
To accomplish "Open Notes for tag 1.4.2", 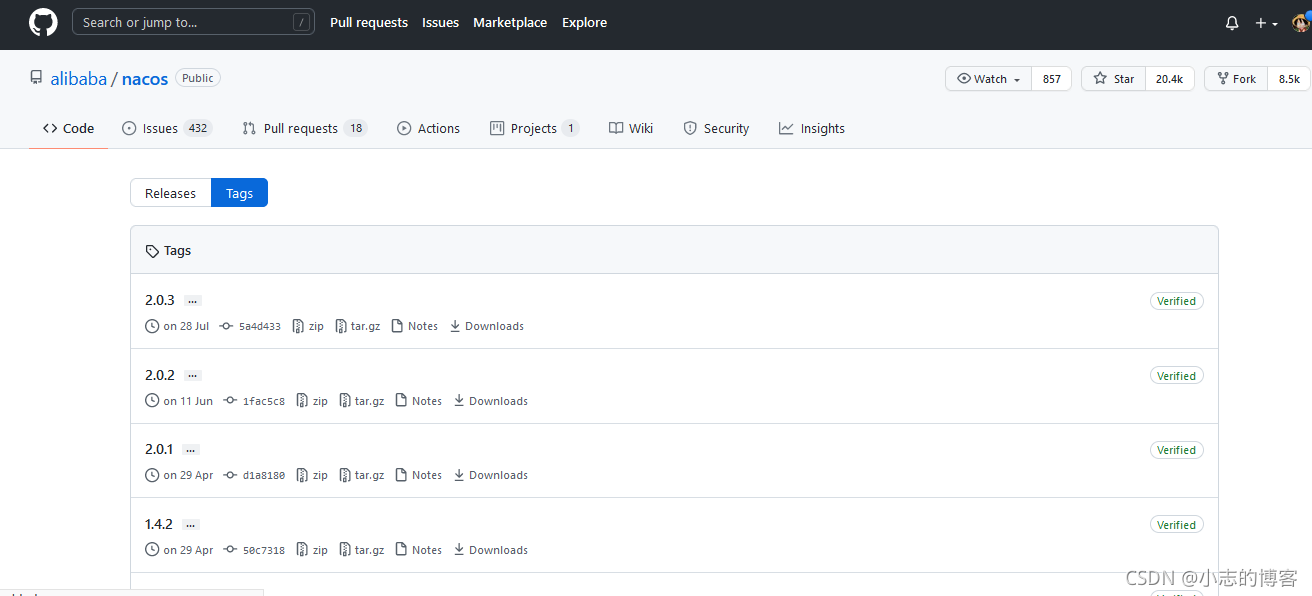I will (419, 550).
